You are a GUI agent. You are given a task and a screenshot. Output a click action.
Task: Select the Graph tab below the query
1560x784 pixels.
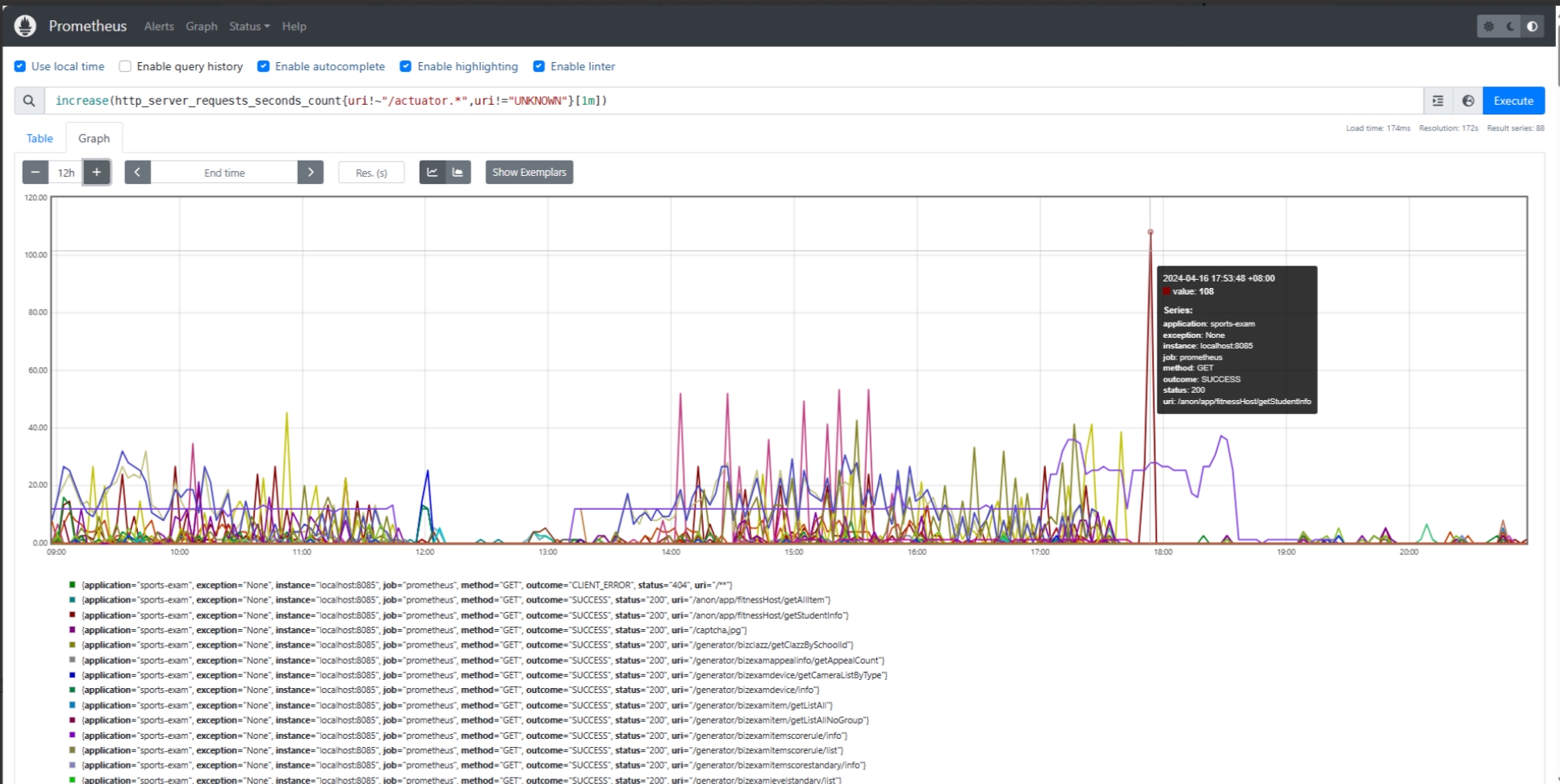94,138
